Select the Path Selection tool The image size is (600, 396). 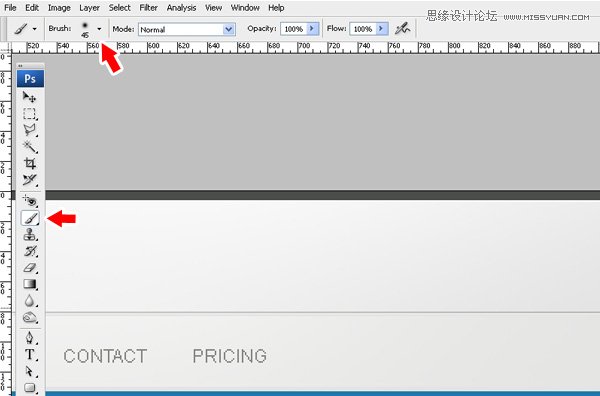pyautogui.click(x=29, y=372)
